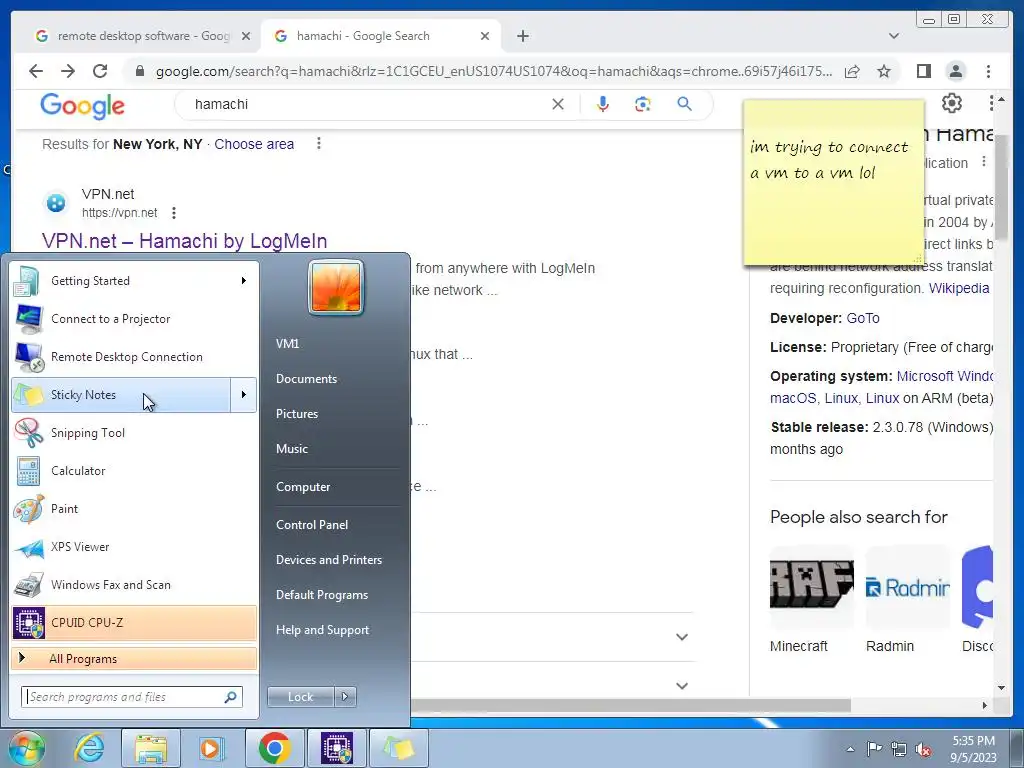Open VM1 user folder
1024x768 pixels.
(x=287, y=344)
